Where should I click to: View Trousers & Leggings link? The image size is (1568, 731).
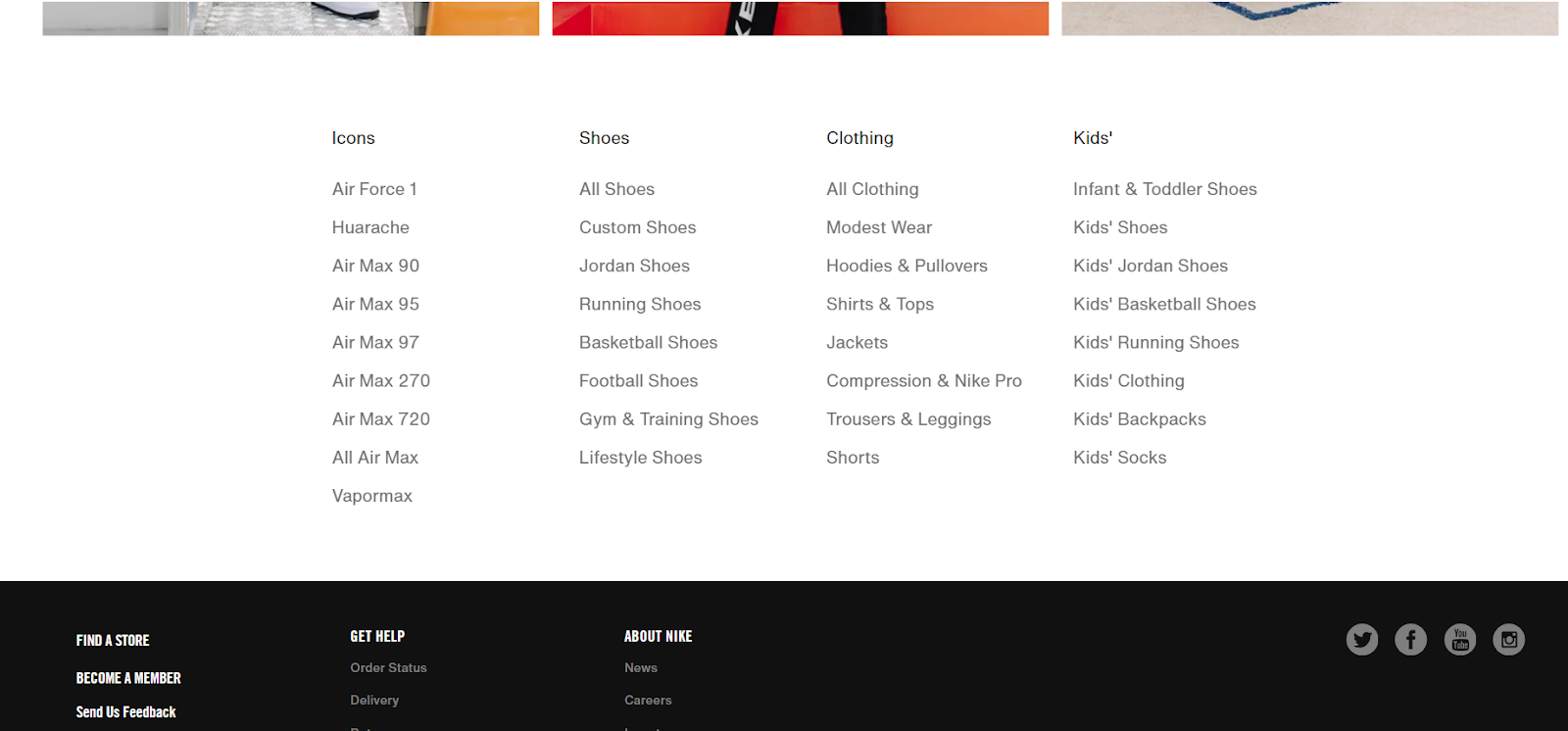[x=908, y=418]
